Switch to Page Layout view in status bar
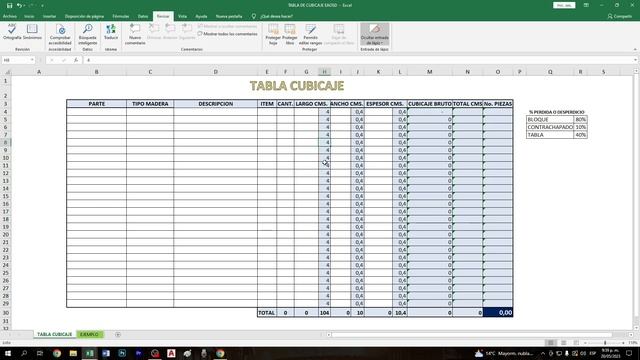The height and width of the screenshot is (360, 640). click(x=563, y=343)
